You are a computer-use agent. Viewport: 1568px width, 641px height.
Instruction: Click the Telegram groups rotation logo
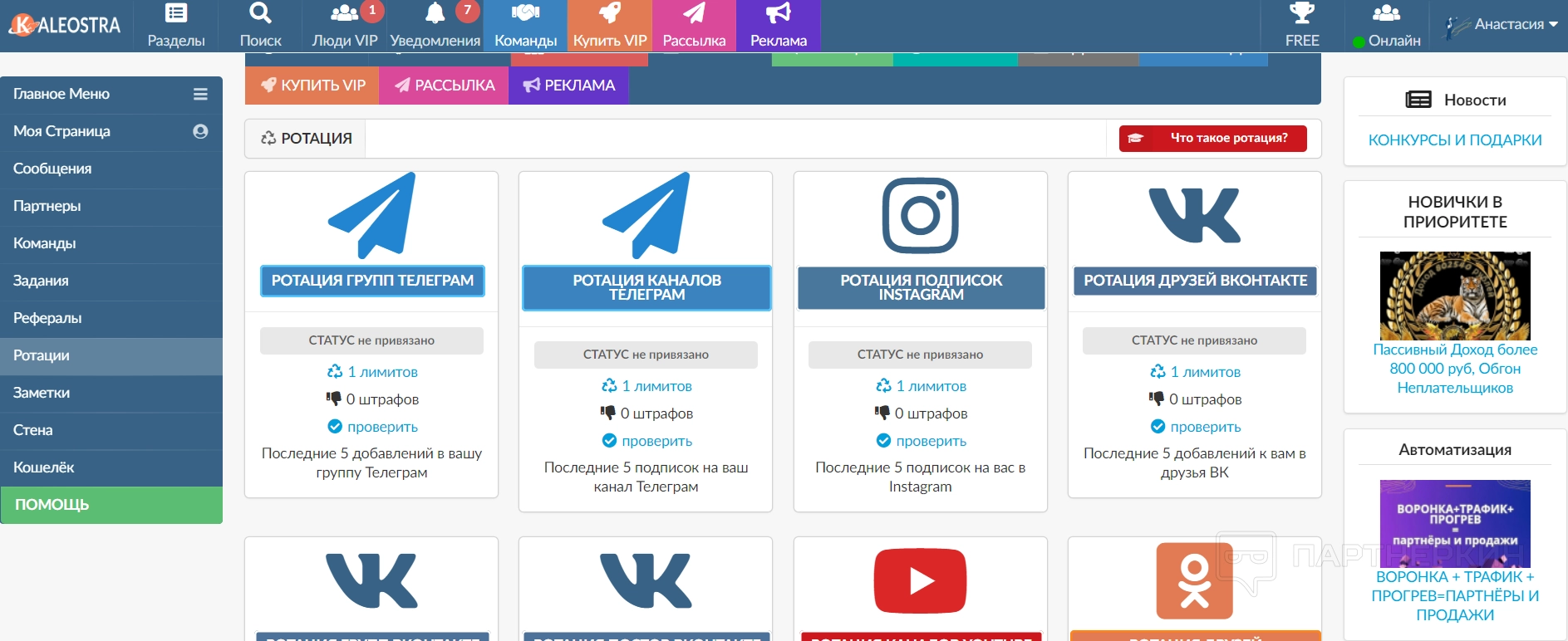tap(371, 215)
